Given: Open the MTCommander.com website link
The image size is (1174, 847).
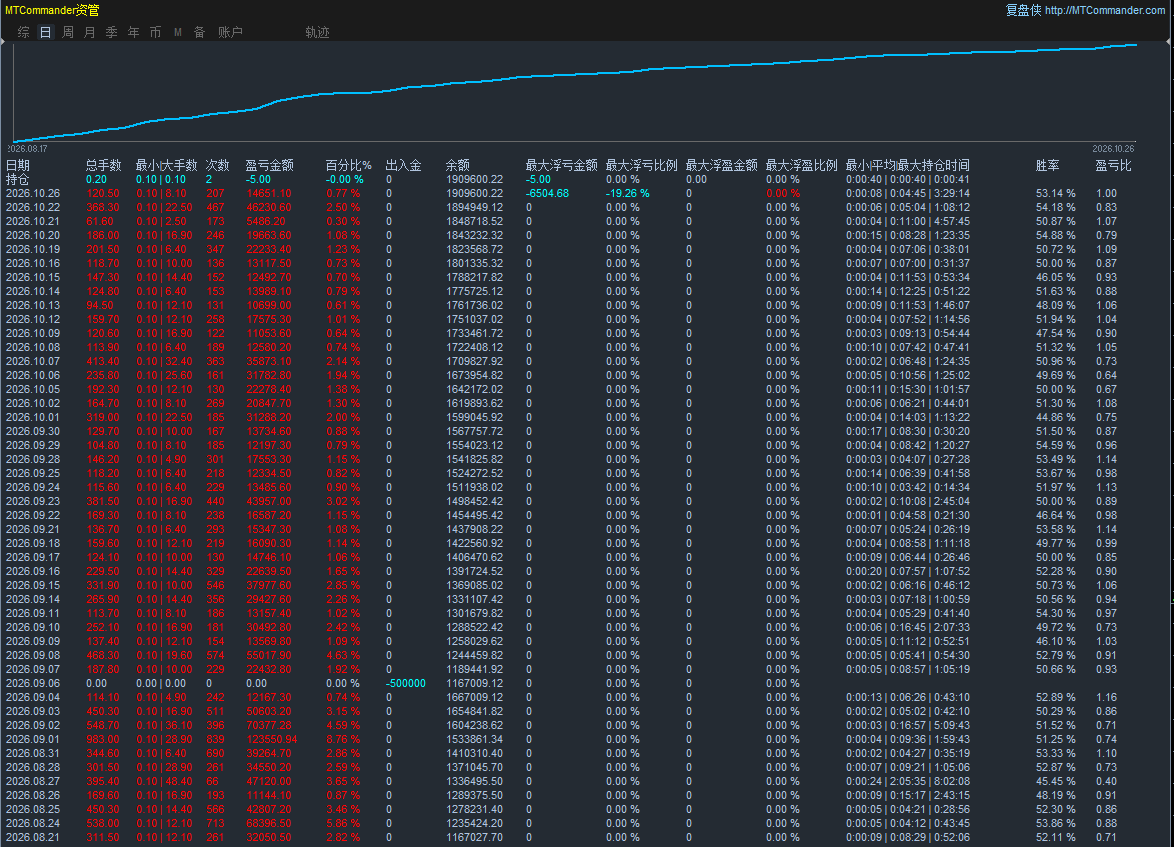Looking at the screenshot, I should (x=1104, y=10).
